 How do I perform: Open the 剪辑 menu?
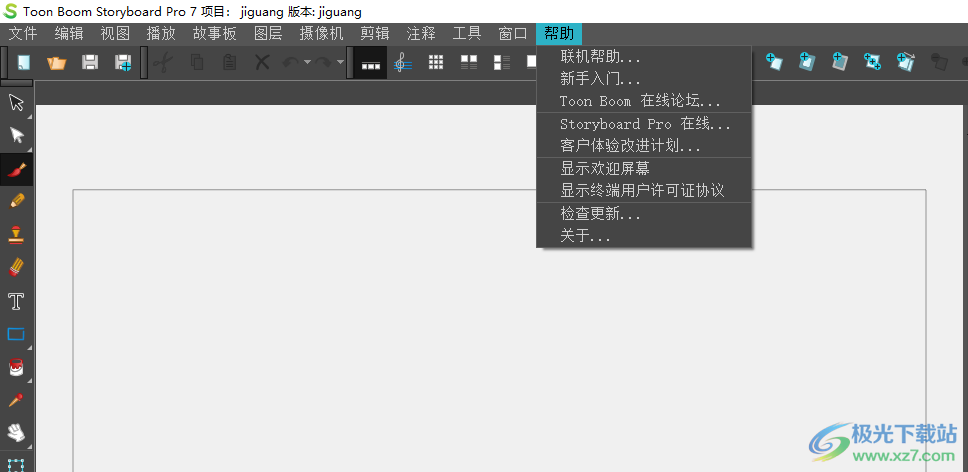[x=375, y=33]
